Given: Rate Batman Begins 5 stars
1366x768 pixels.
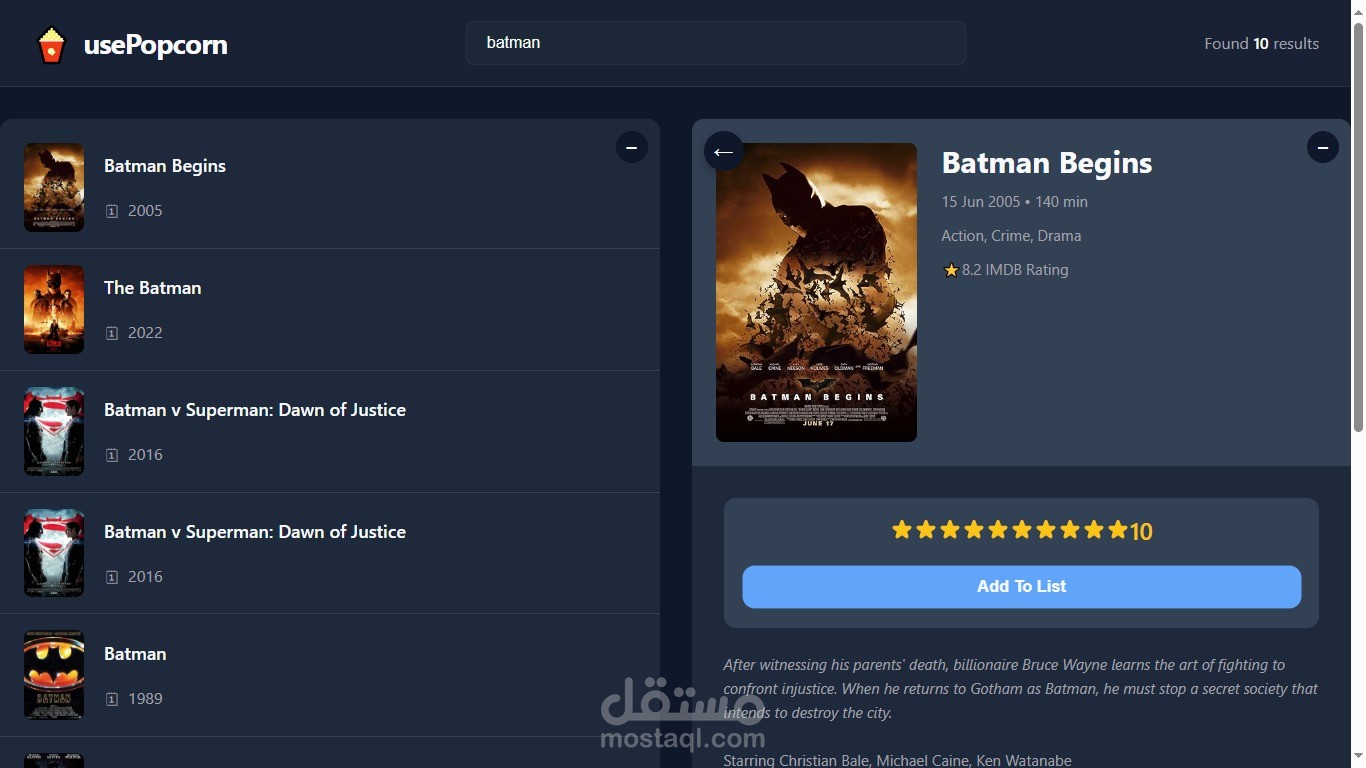Looking at the screenshot, I should pos(998,530).
